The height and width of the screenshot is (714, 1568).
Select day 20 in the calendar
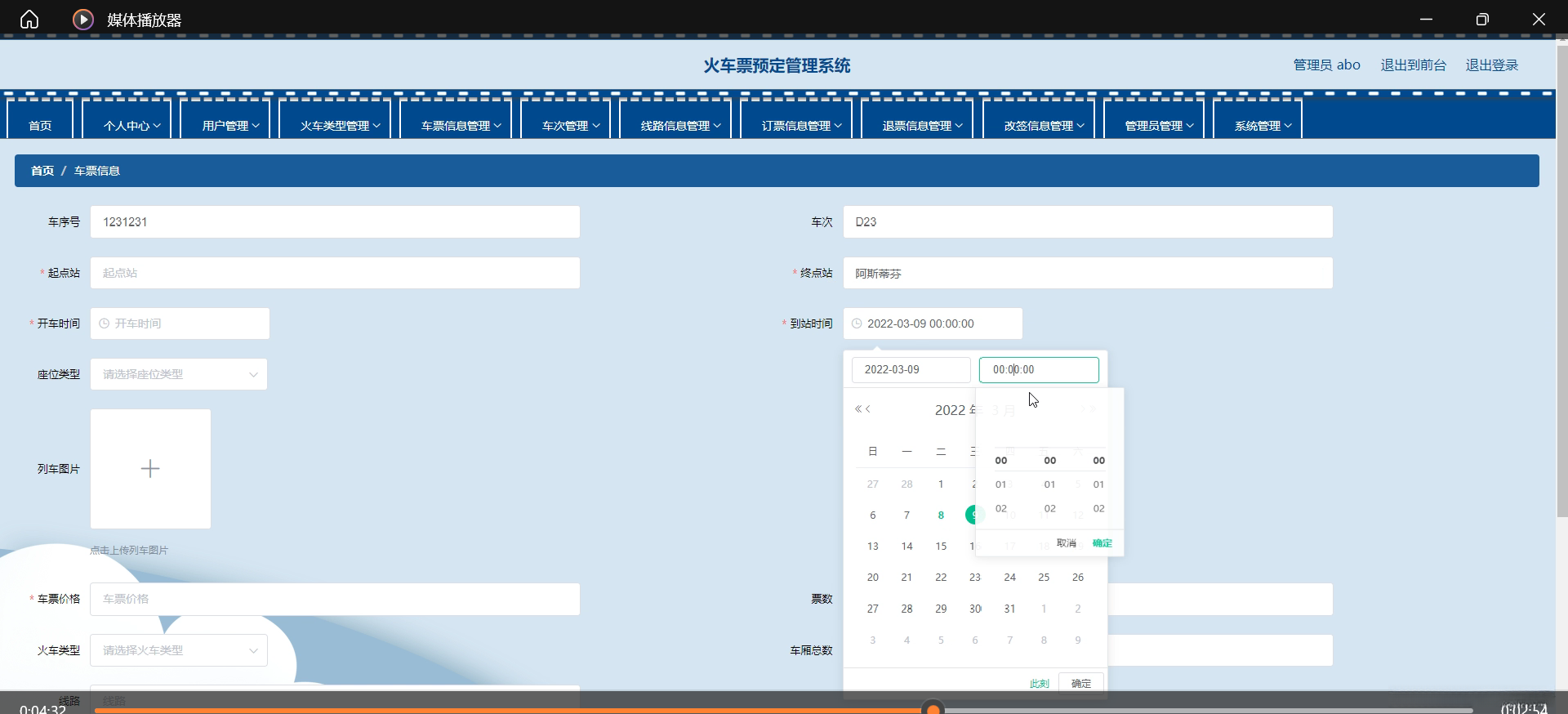coord(873,577)
